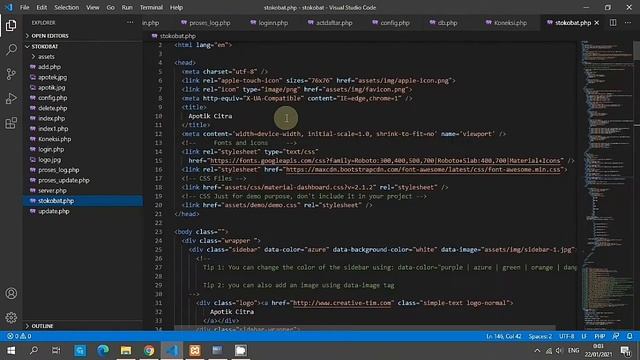
Task: Click the feedback icon in status bar
Action: [x=616, y=336]
